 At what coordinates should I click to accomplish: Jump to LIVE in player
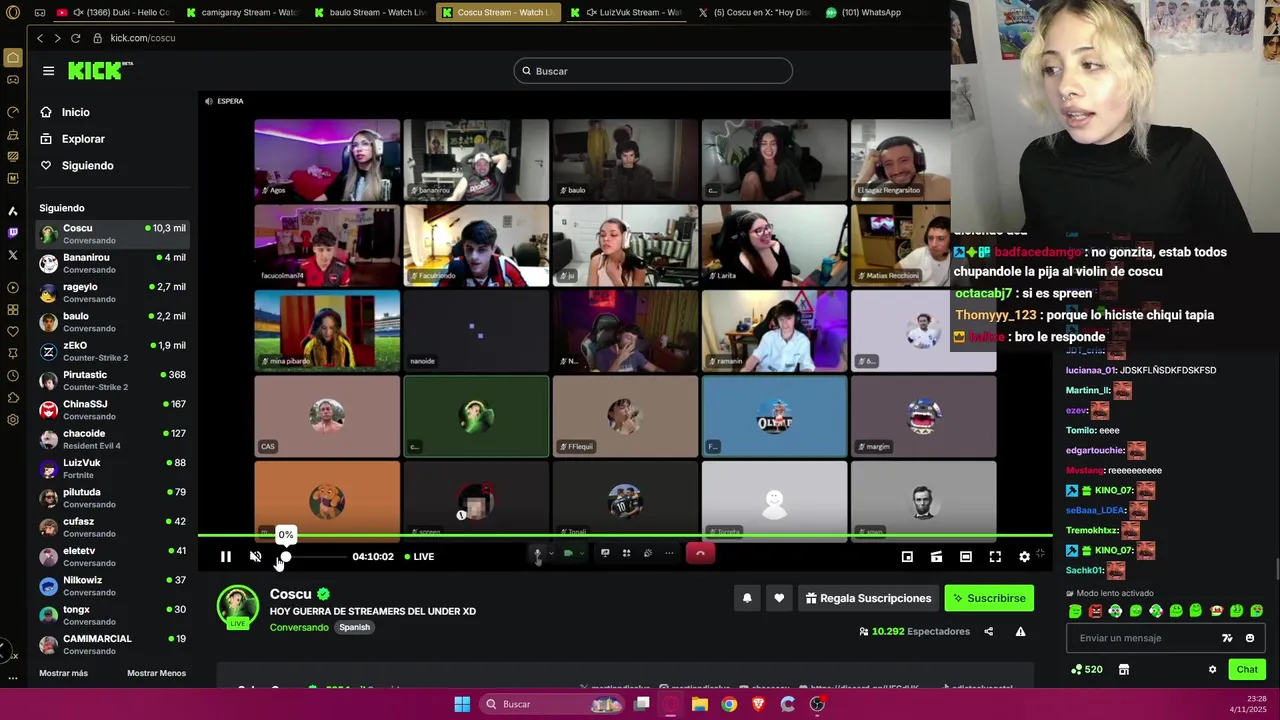(x=419, y=557)
